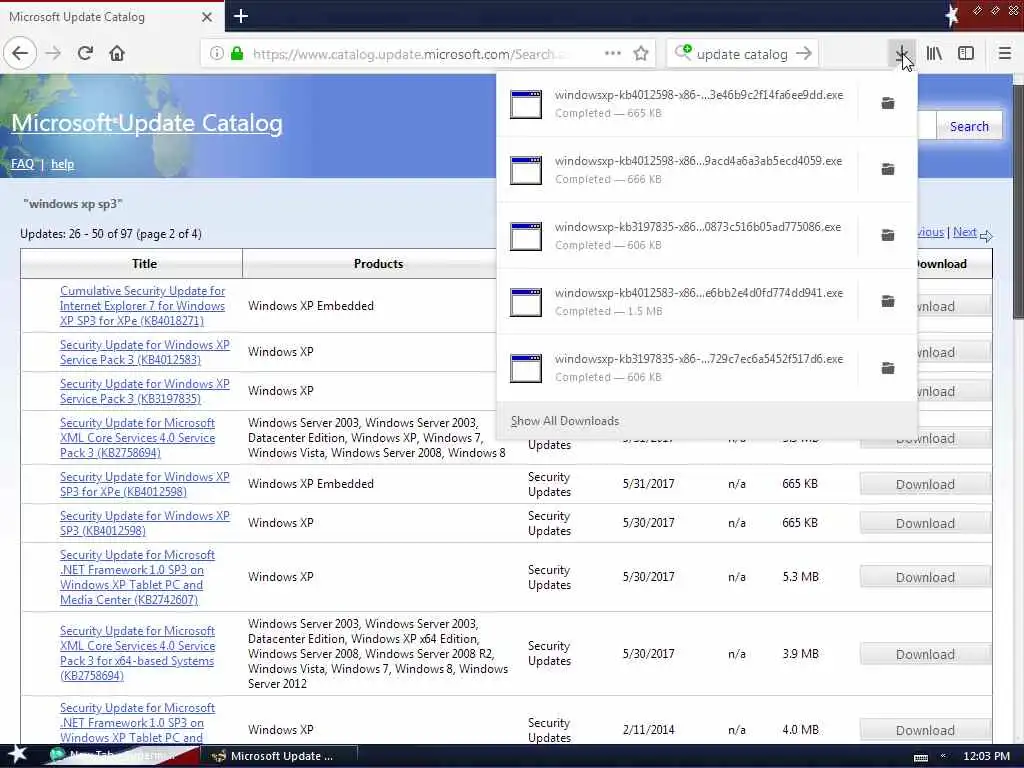The height and width of the screenshot is (768, 1024).
Task: Download the 5/30/2017 Windows XP 665 KB update
Action: click(925, 524)
